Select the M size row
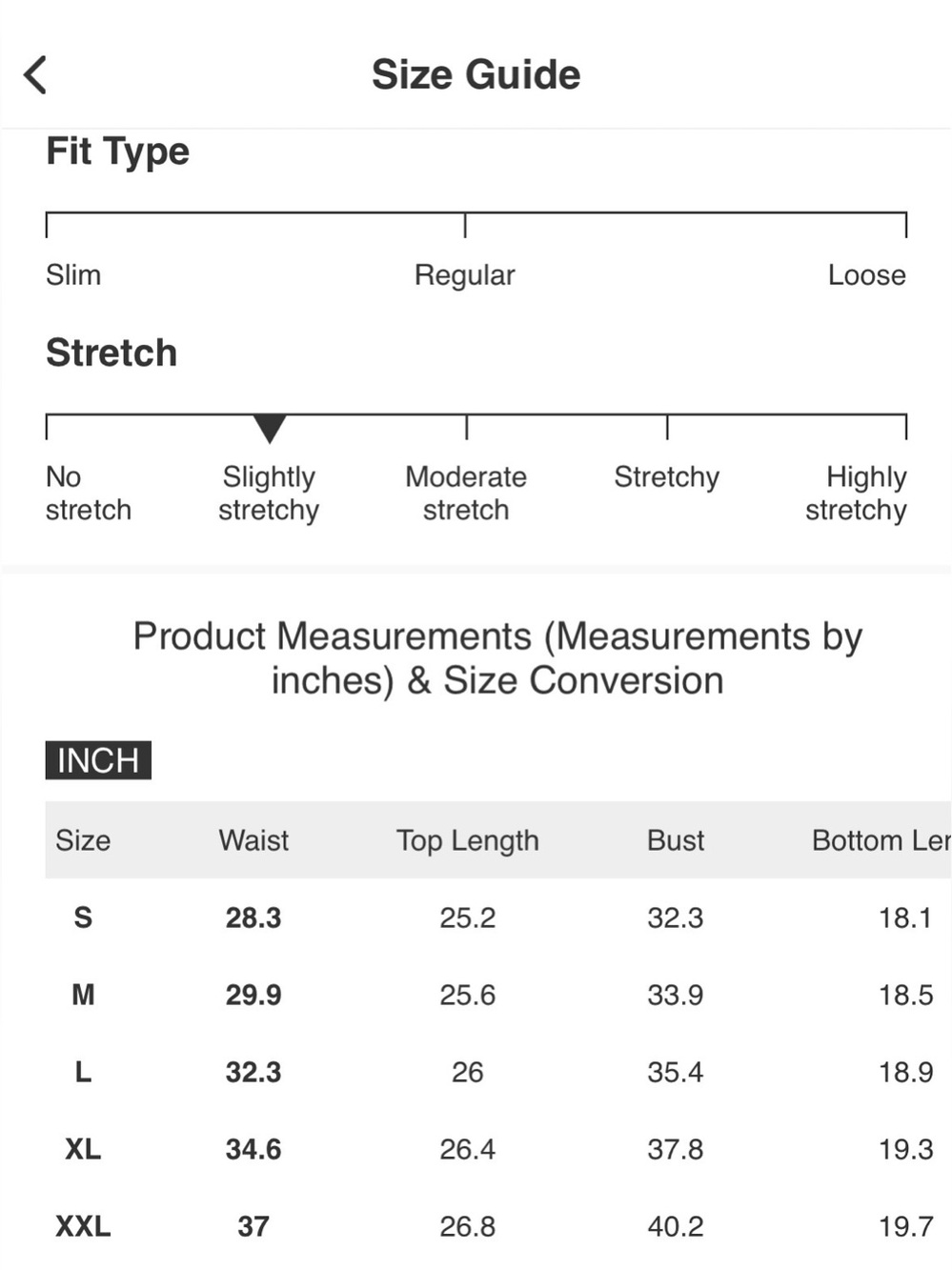 (498, 995)
